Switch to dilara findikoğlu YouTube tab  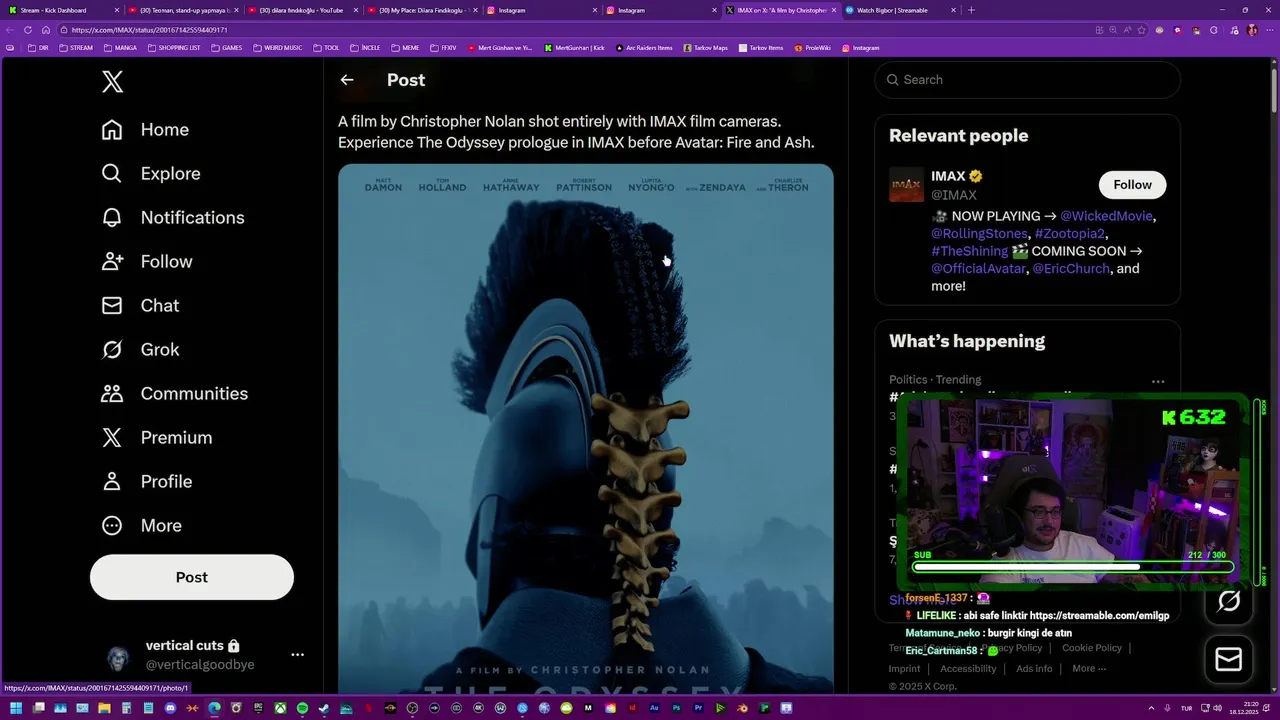coord(301,10)
